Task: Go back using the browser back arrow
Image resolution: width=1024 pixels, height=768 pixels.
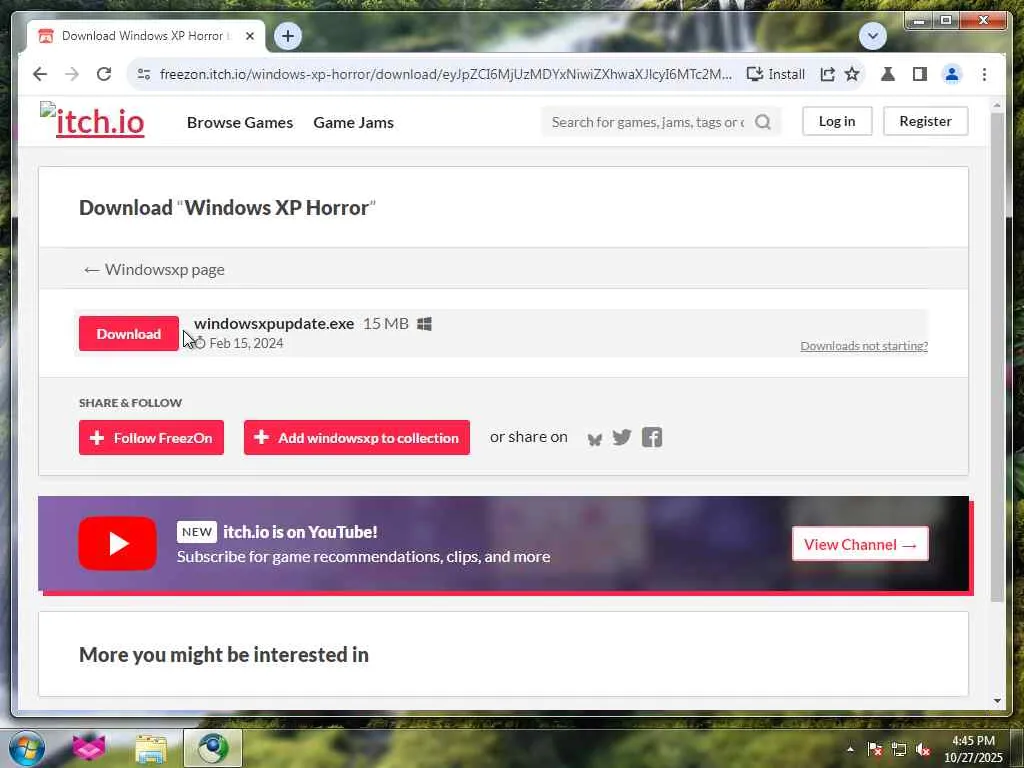Action: 40,74
